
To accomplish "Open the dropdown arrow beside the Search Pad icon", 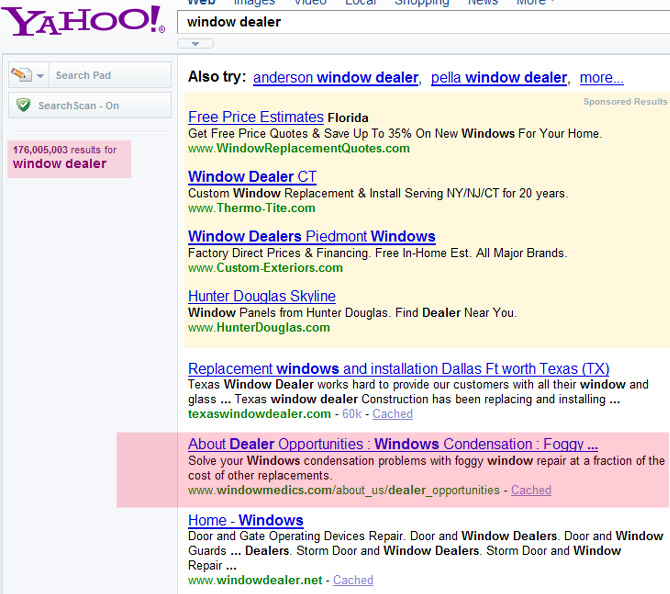I will 41,76.
